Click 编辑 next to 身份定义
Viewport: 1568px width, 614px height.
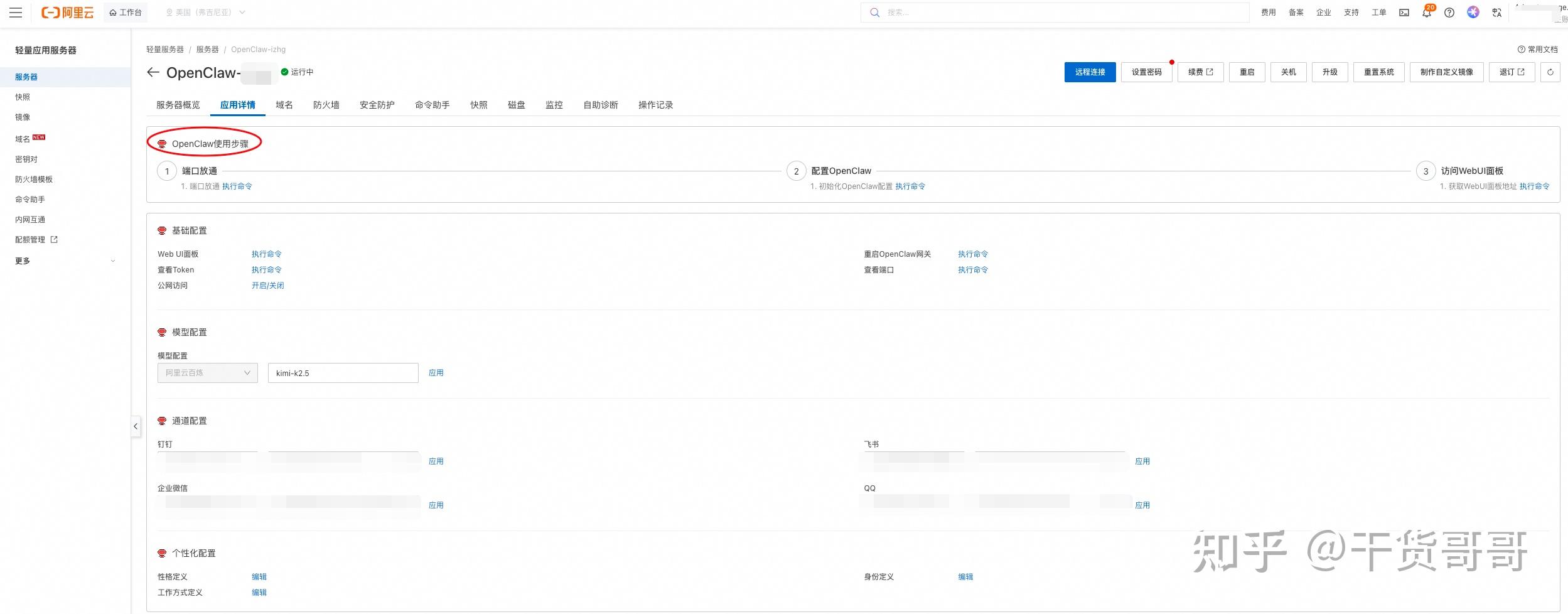(965, 577)
